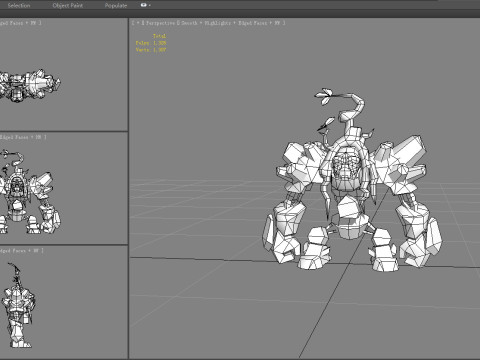Switch to the Object Paint tab
This screenshot has width=480, height=360.
[x=68, y=5]
